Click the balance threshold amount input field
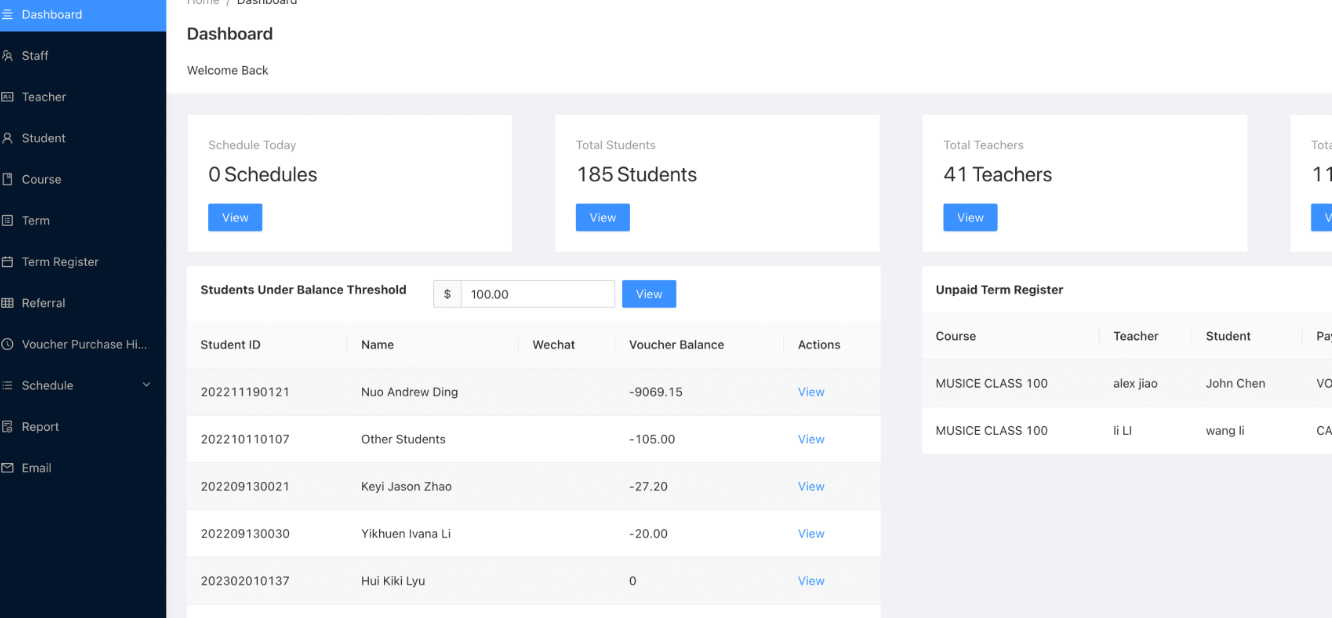 click(537, 293)
